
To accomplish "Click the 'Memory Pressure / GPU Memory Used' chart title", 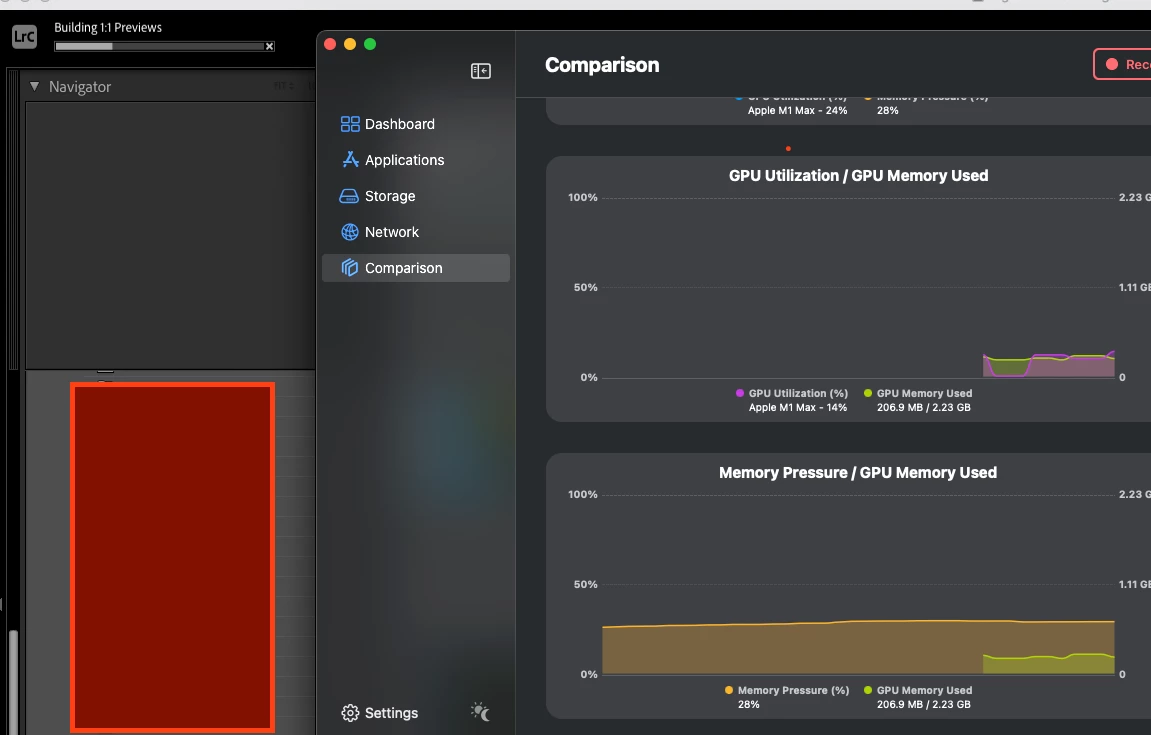I will tap(857, 473).
